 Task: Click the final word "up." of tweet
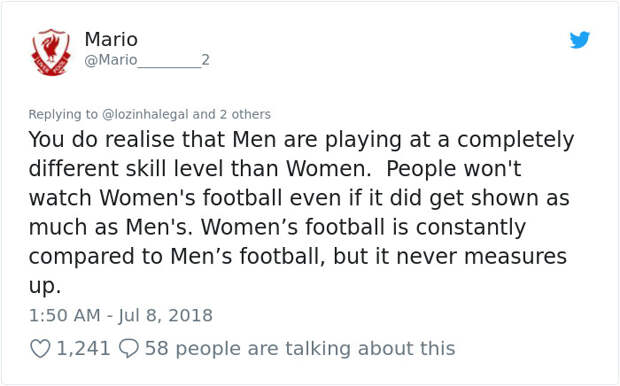(x=45, y=286)
